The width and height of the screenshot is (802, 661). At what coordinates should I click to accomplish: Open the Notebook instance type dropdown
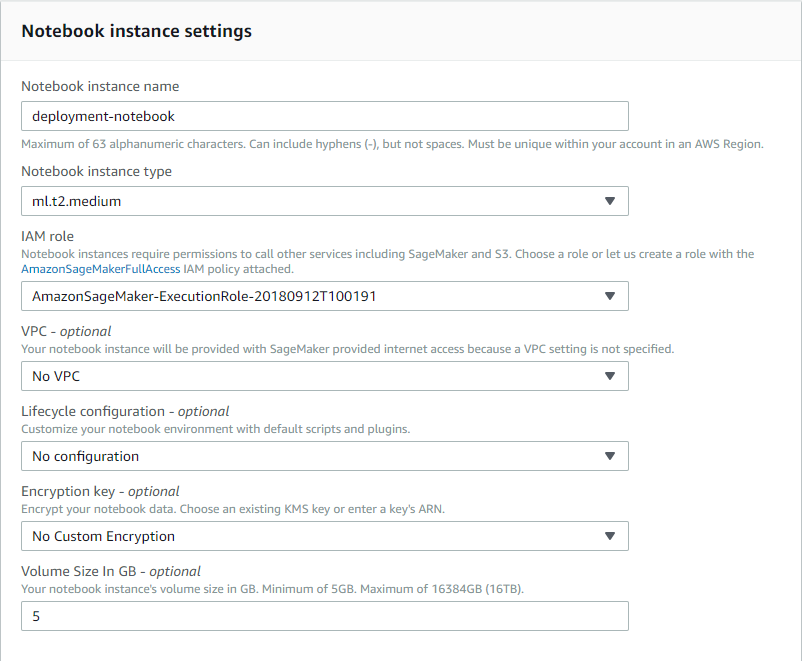(x=325, y=201)
